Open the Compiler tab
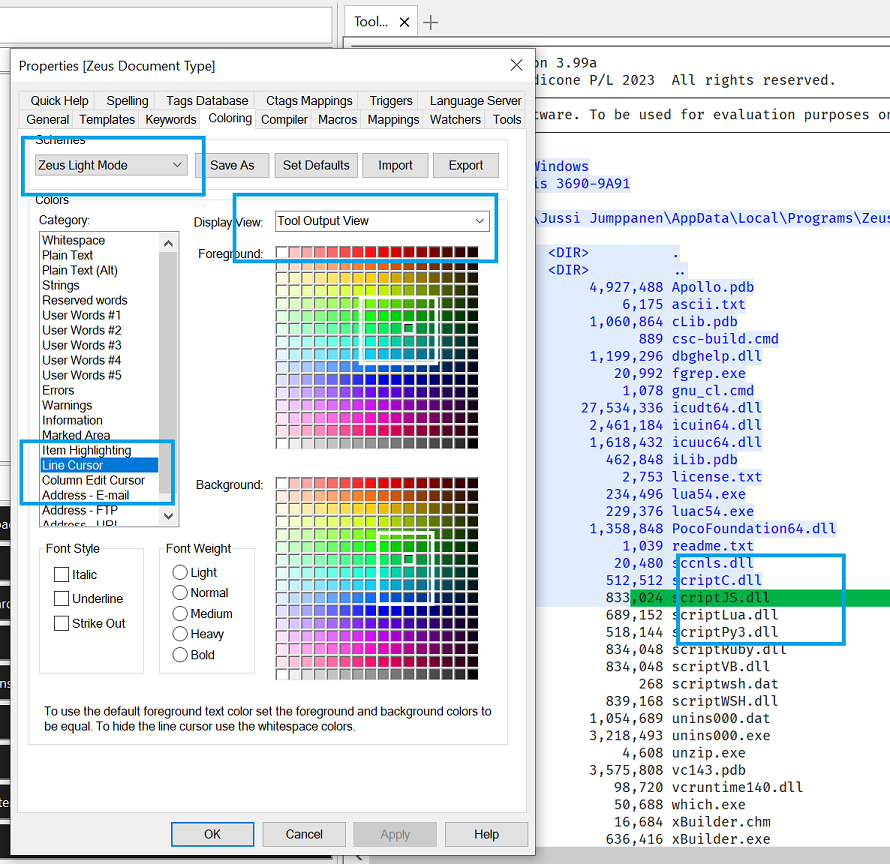 [x=284, y=119]
